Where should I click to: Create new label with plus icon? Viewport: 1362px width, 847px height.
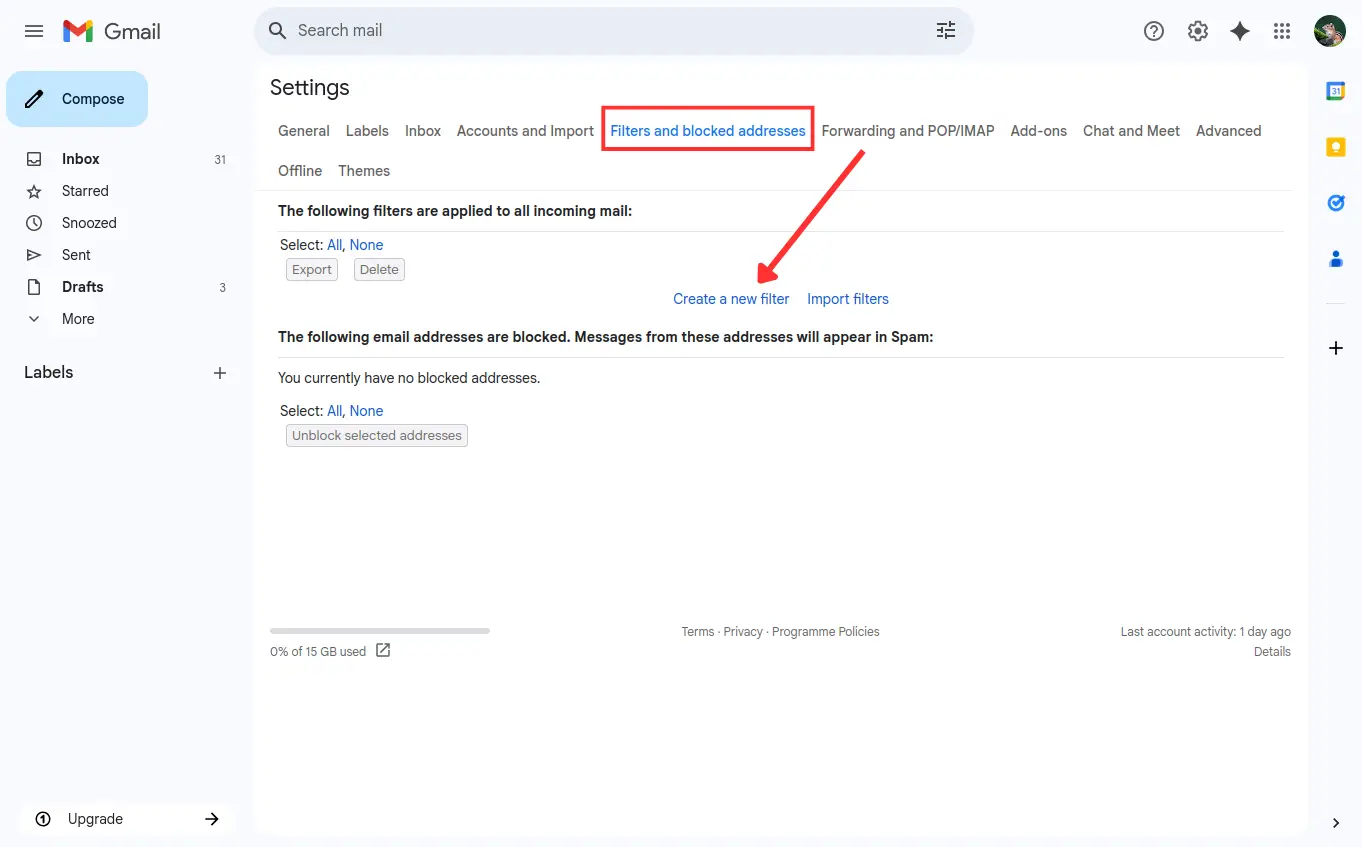(220, 373)
